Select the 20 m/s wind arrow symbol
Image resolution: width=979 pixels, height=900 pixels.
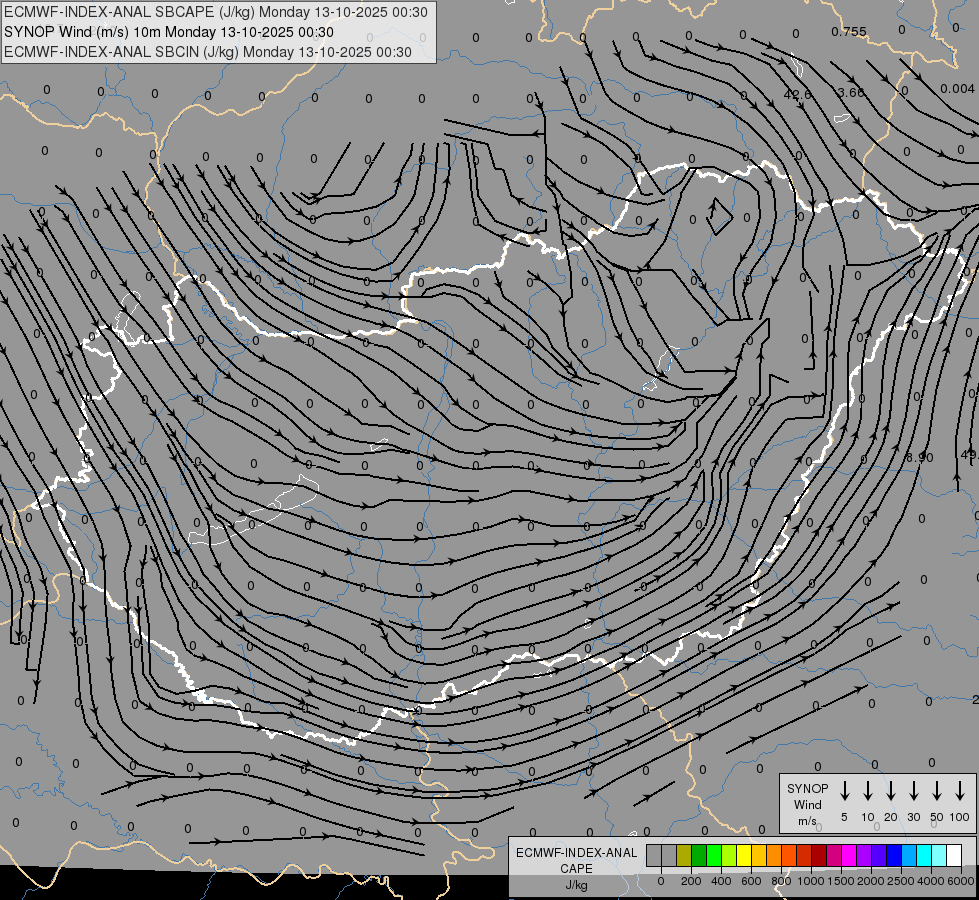[891, 790]
